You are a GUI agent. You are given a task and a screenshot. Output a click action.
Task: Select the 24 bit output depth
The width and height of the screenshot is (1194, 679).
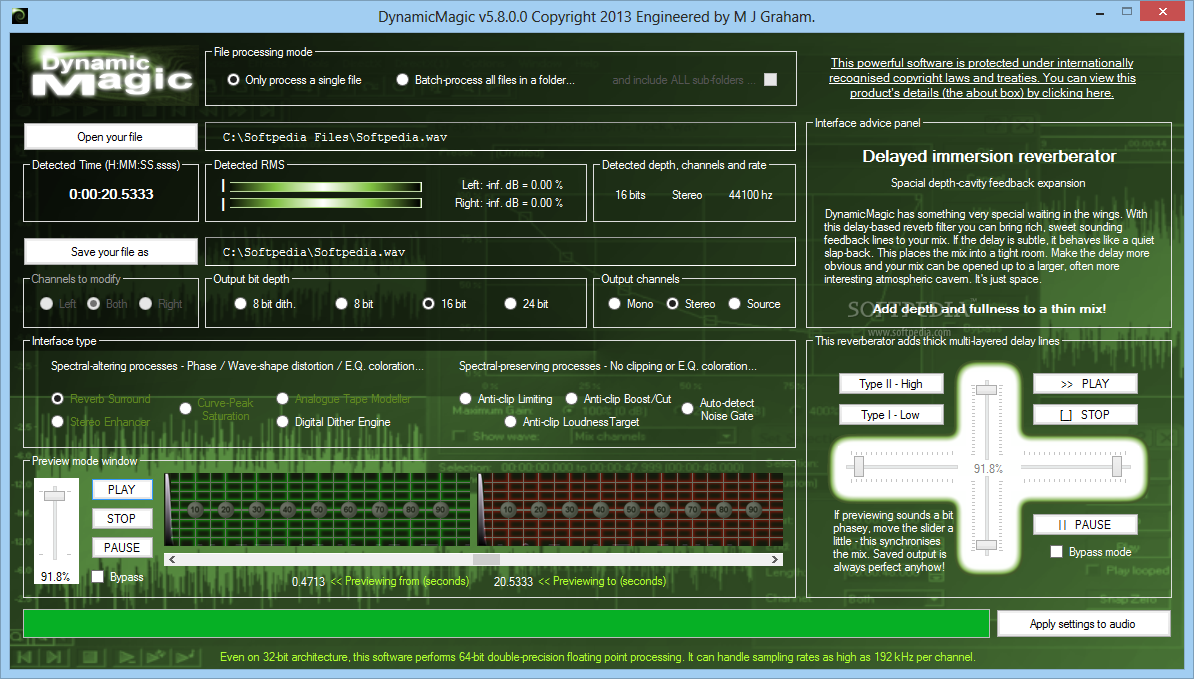pyautogui.click(x=526, y=304)
